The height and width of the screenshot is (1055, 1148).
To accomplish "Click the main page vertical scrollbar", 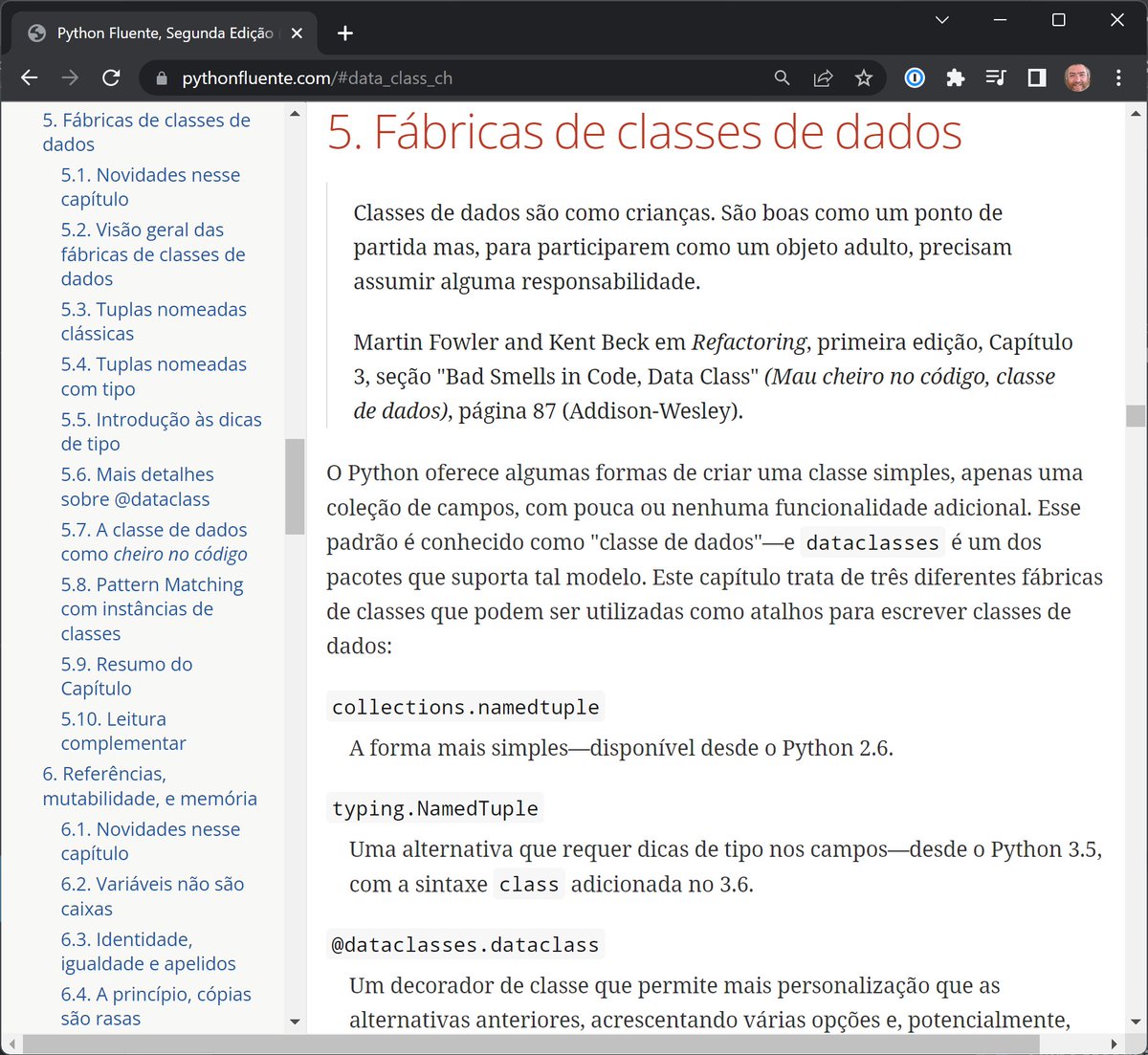I will [x=1134, y=416].
